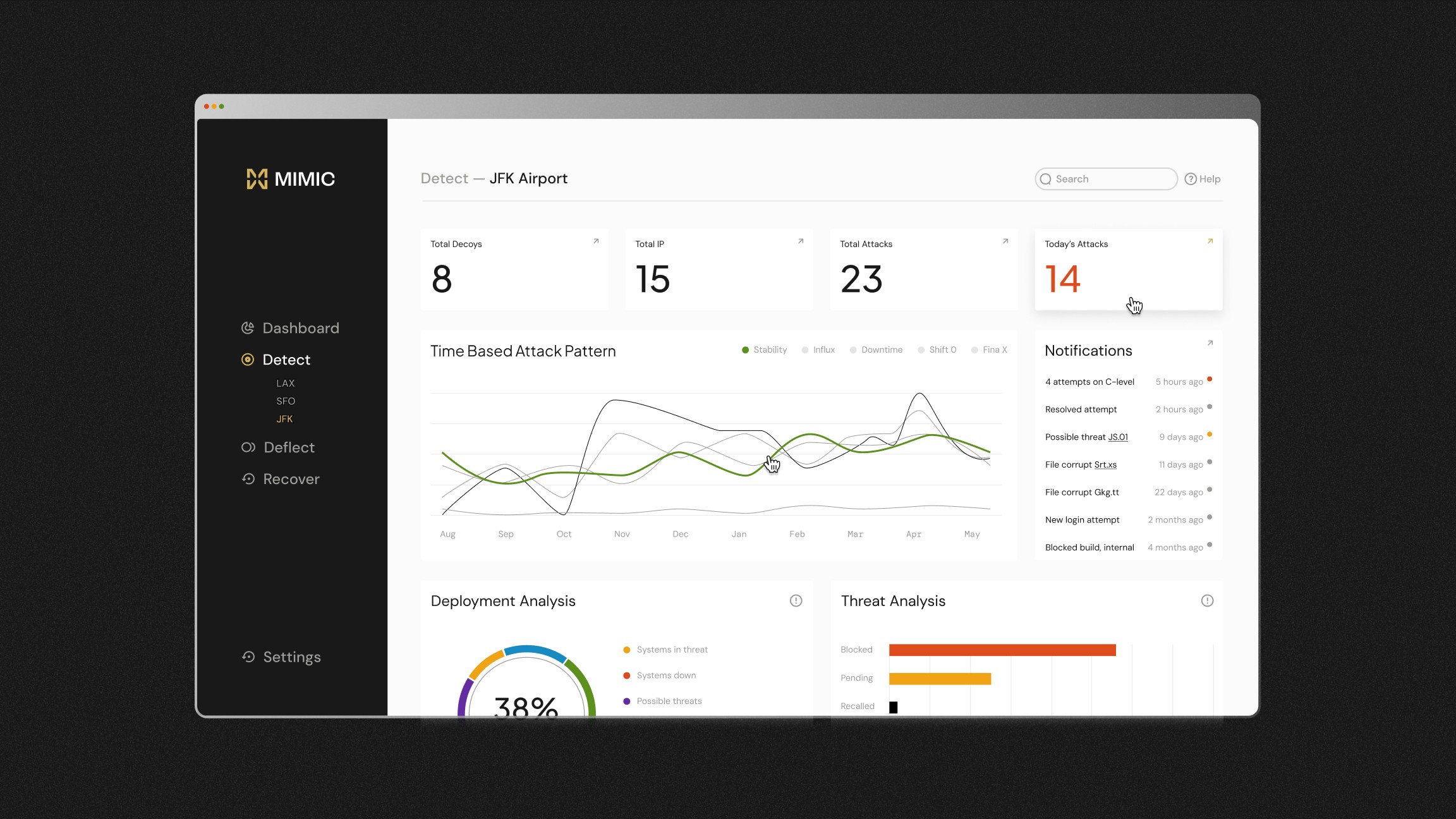The width and height of the screenshot is (1456, 819).
Task: Toggle the Influx chart series
Action: pos(818,350)
